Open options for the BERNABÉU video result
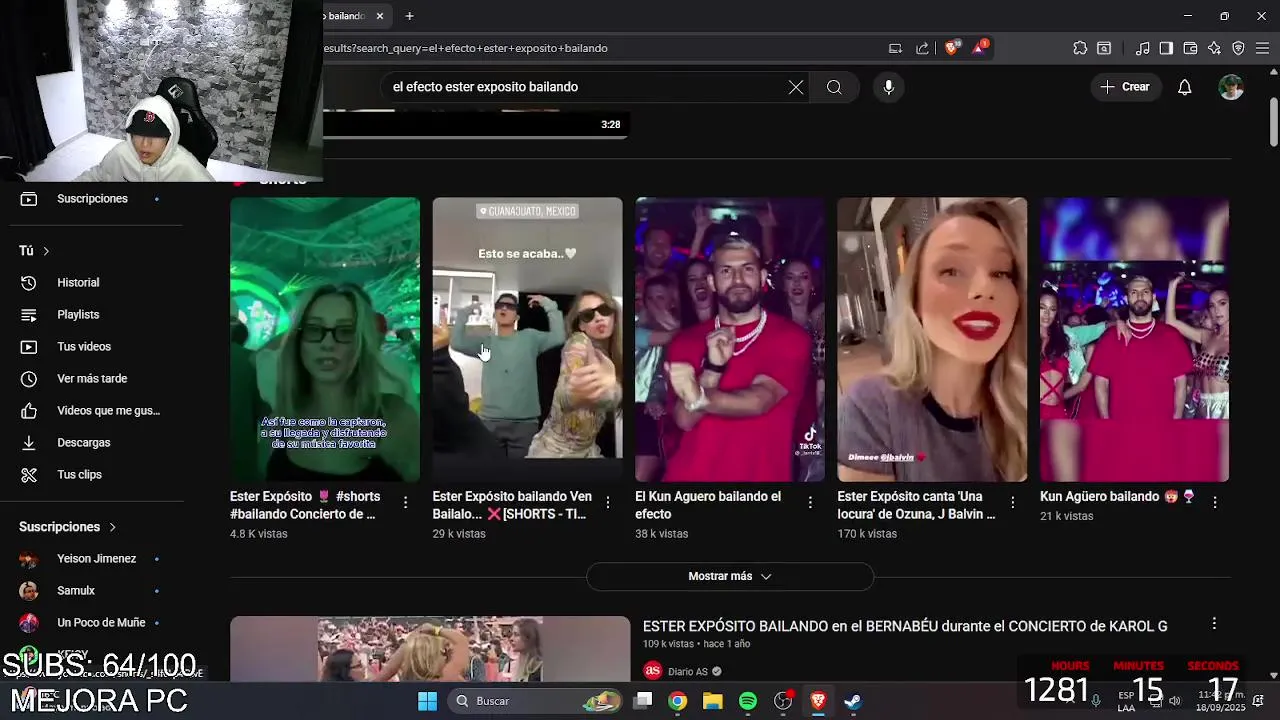Screen dimensions: 1280x720 tap(1214, 623)
